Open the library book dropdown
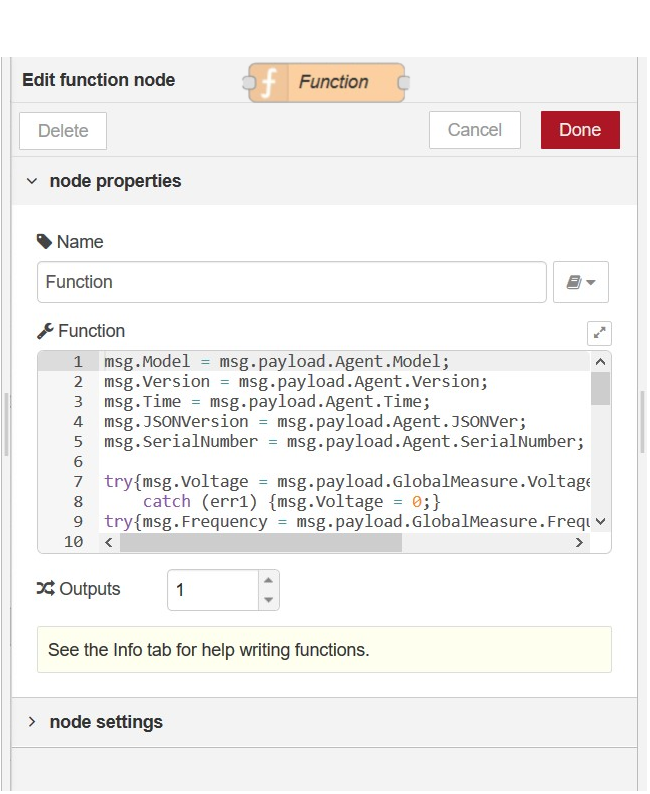This screenshot has height=794, width=650. click(581, 283)
